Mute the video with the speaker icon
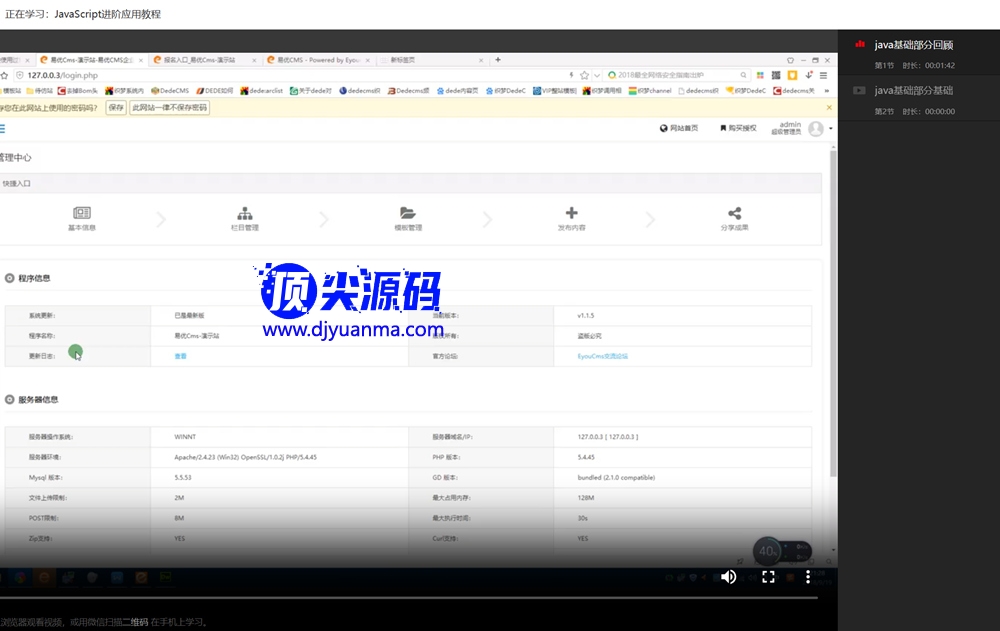The height and width of the screenshot is (631, 1000). click(x=729, y=577)
